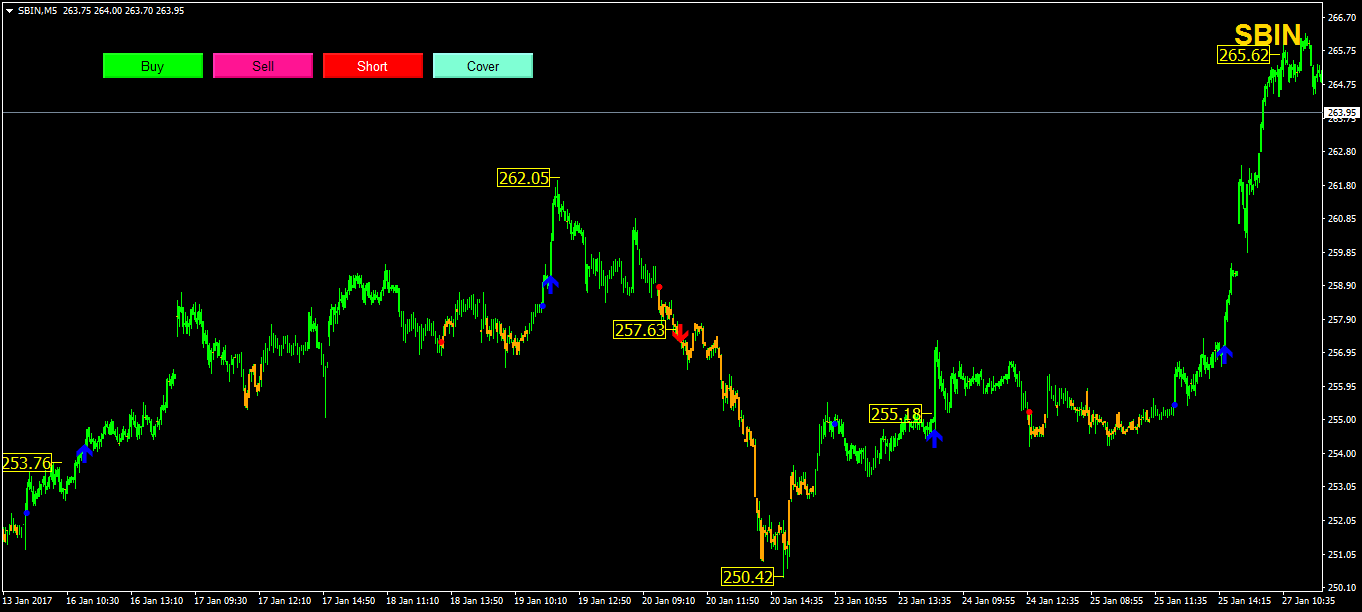Click the 18 Jan 13:50 time label
Viewport: 1362px width, 612px height.
point(477,601)
